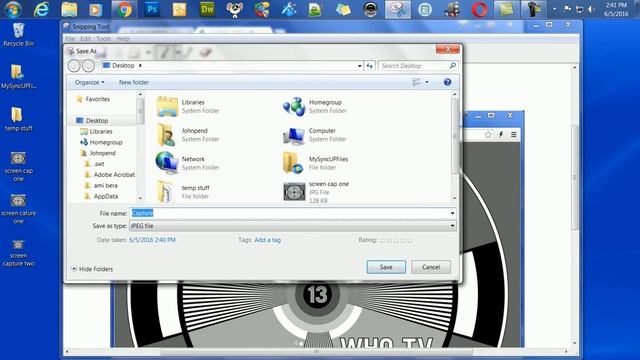Collapse folders with Hide Folders toggle

point(92,269)
